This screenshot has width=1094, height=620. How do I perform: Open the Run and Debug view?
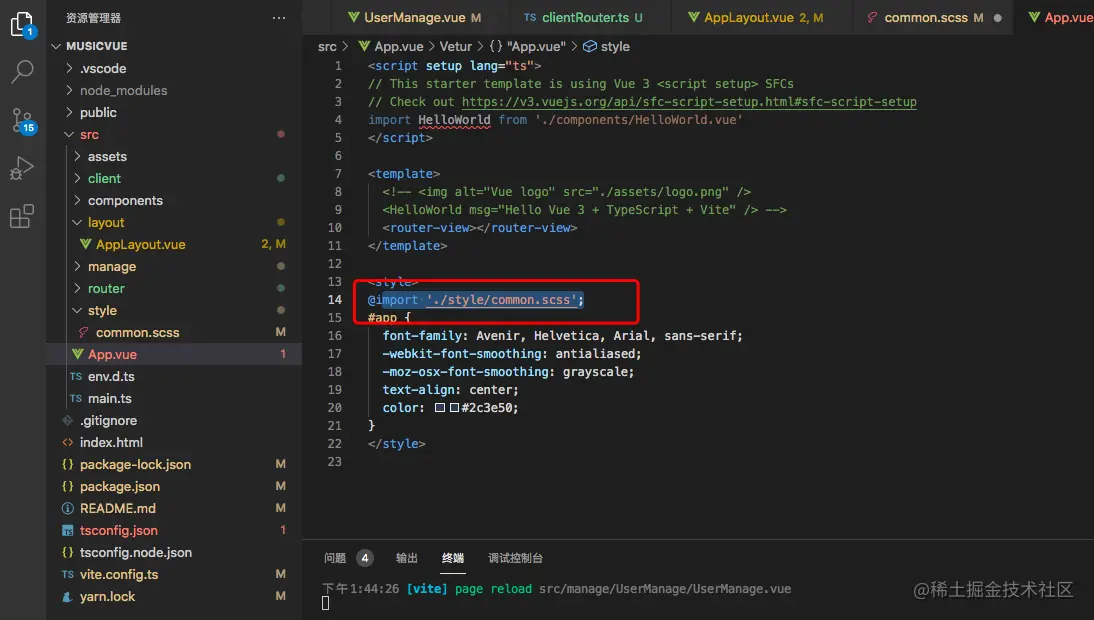pos(22,168)
